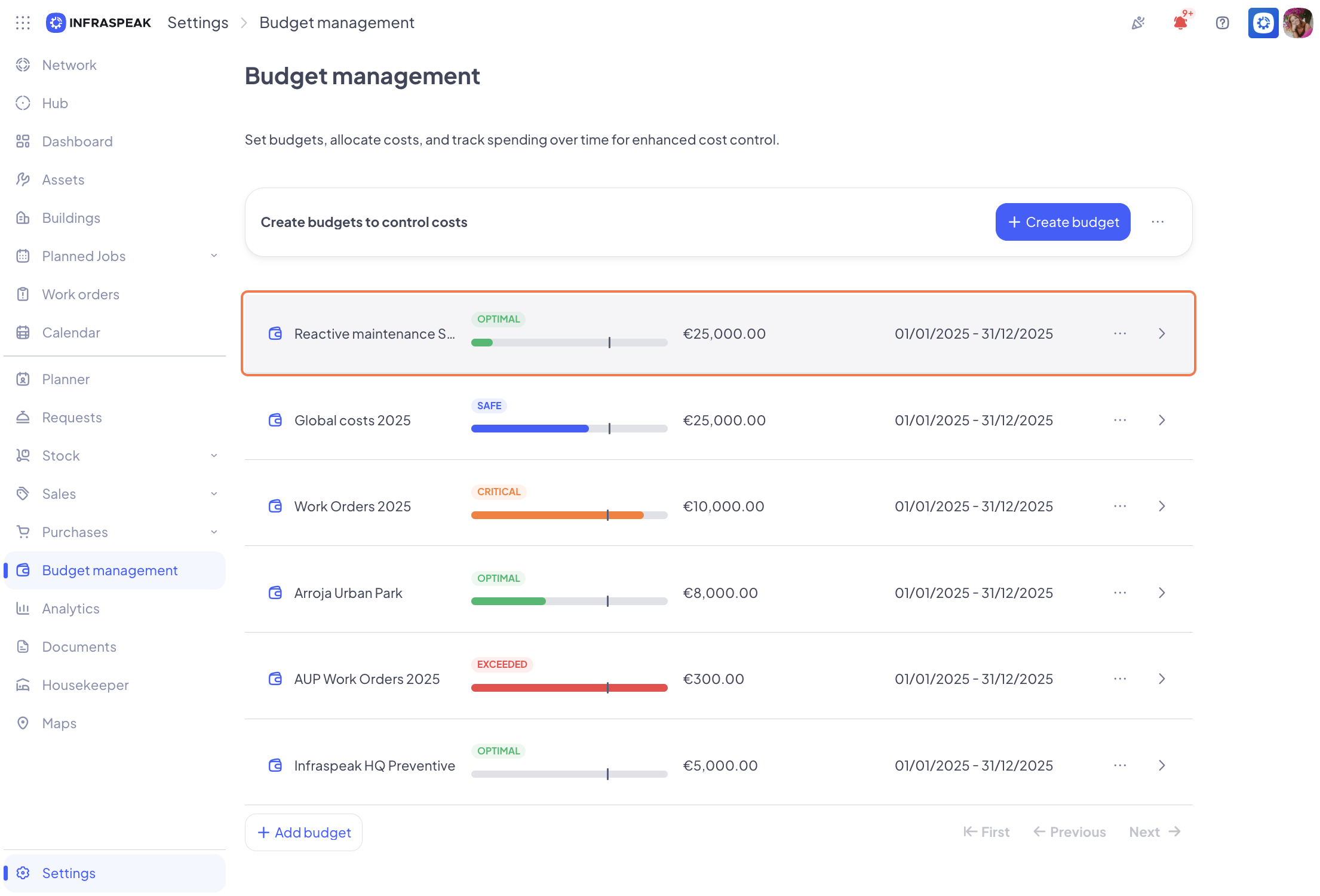Open more options next to Create budget
The image size is (1320, 896).
pyautogui.click(x=1158, y=222)
